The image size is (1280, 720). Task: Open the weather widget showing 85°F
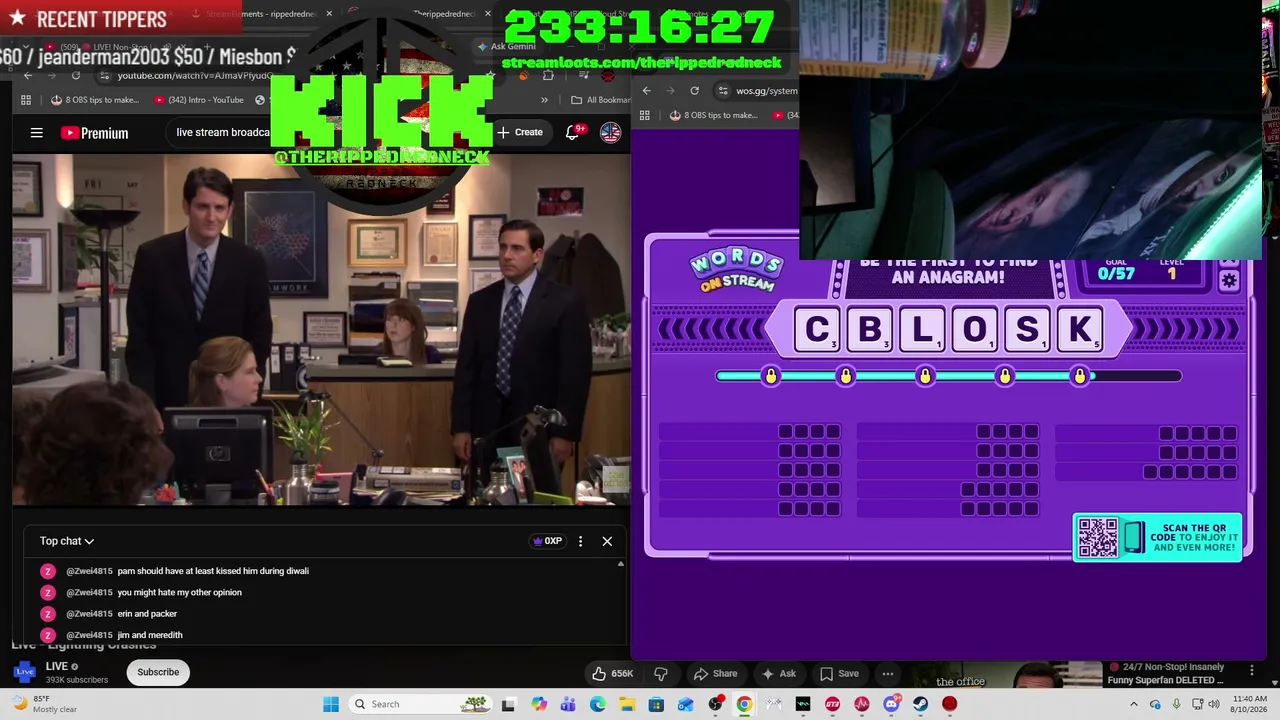(40, 704)
